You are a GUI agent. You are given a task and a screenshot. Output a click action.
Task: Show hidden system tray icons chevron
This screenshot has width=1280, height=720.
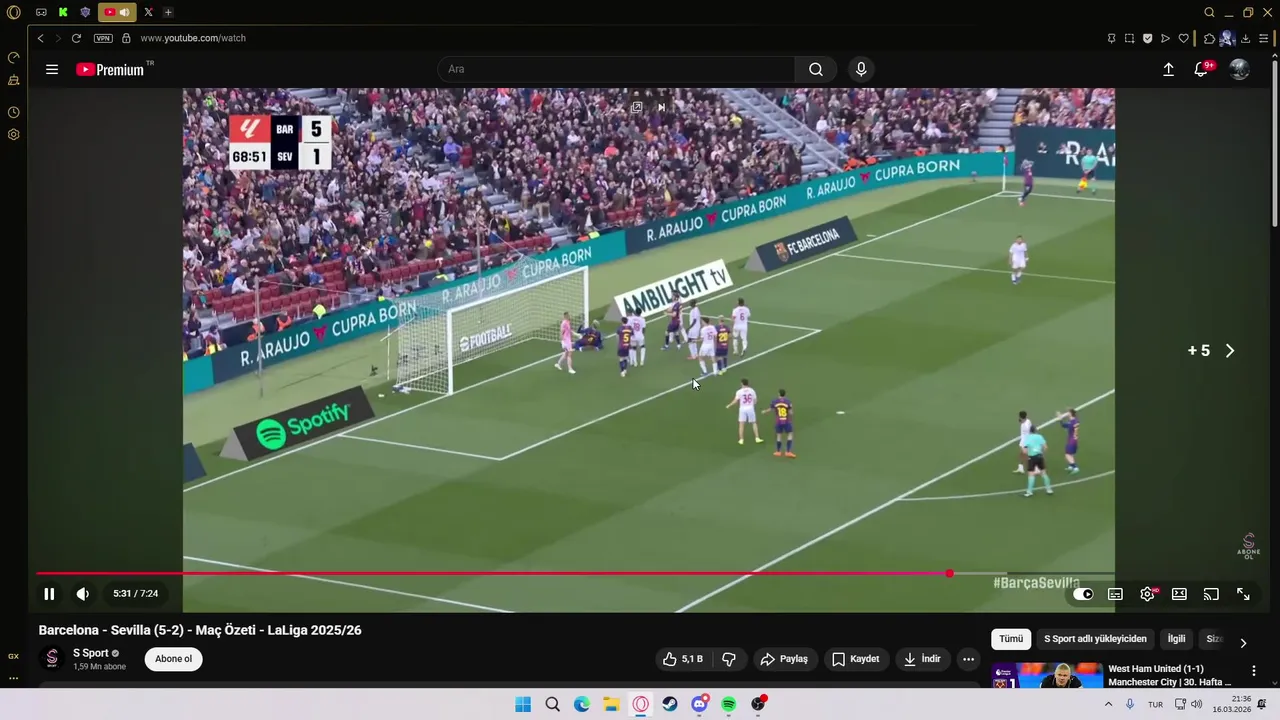(1108, 704)
